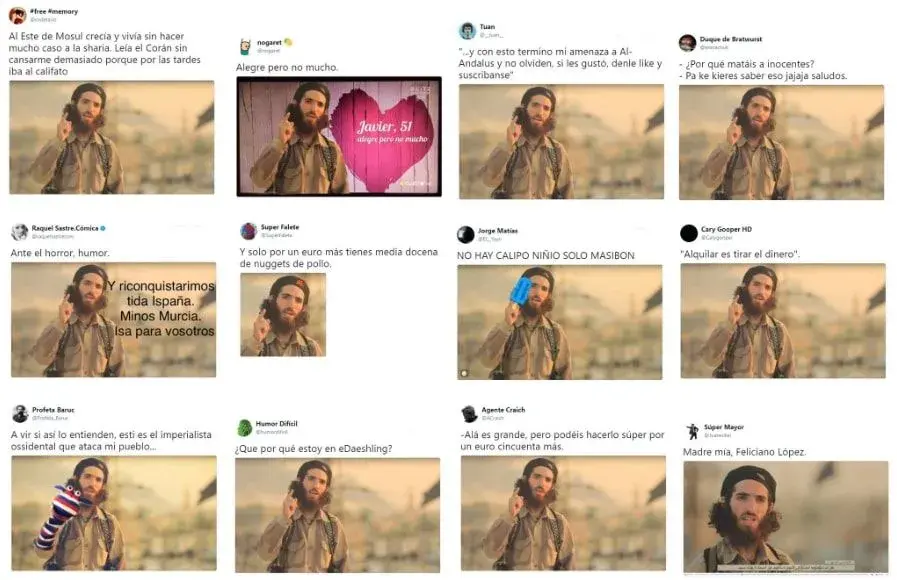Viewport: 897px width, 580px height.
Task: Select Duque de Bratsuurst's avatar
Action: point(687,43)
